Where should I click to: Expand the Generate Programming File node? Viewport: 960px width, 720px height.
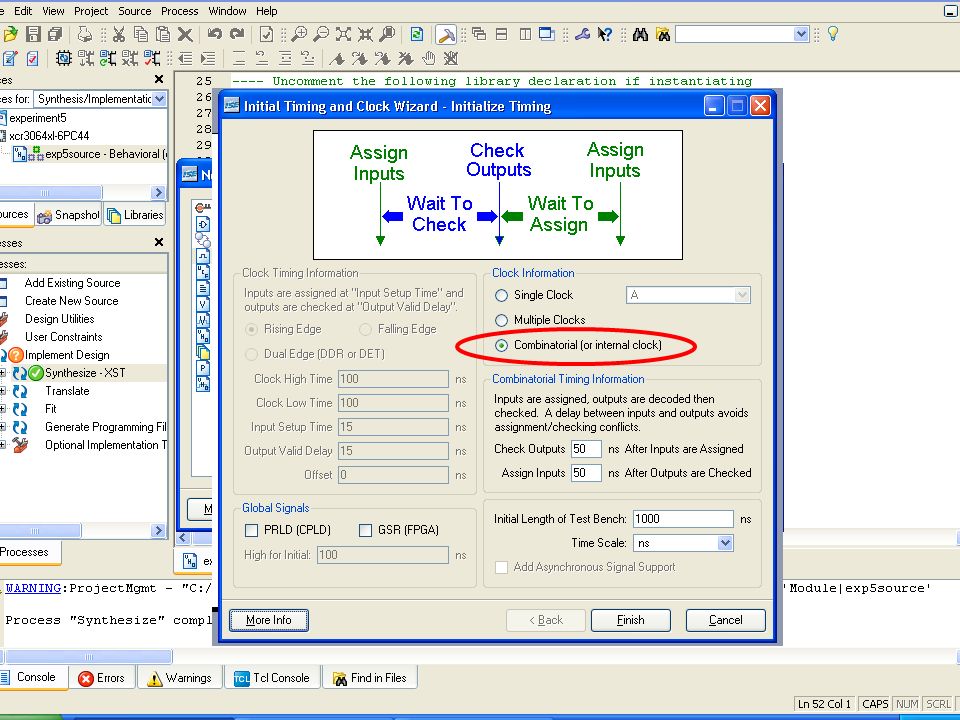pyautogui.click(x=3, y=427)
